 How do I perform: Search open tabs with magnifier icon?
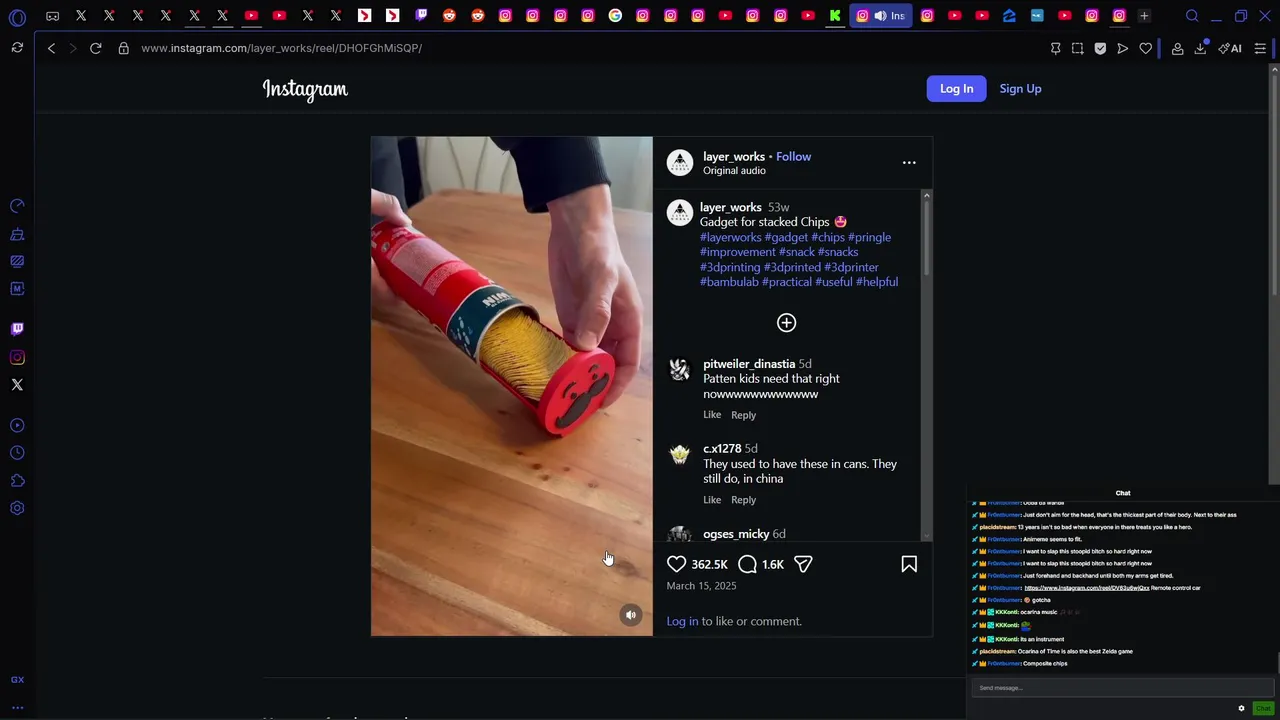point(1192,16)
